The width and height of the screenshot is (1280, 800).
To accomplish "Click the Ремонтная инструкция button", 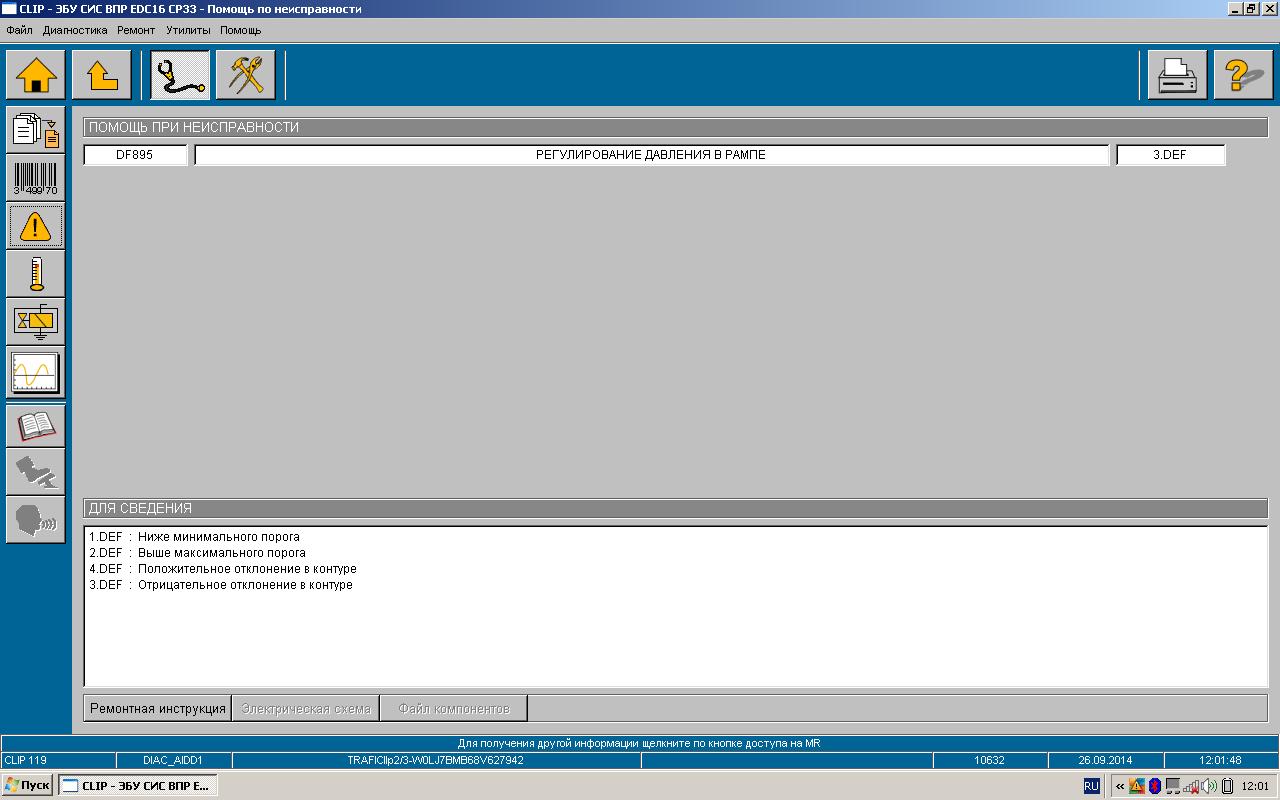I will pyautogui.click(x=158, y=709).
